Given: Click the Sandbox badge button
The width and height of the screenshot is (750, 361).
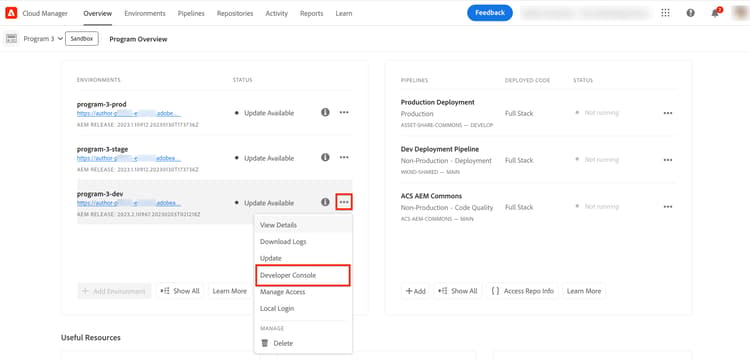Looking at the screenshot, I should click(82, 39).
